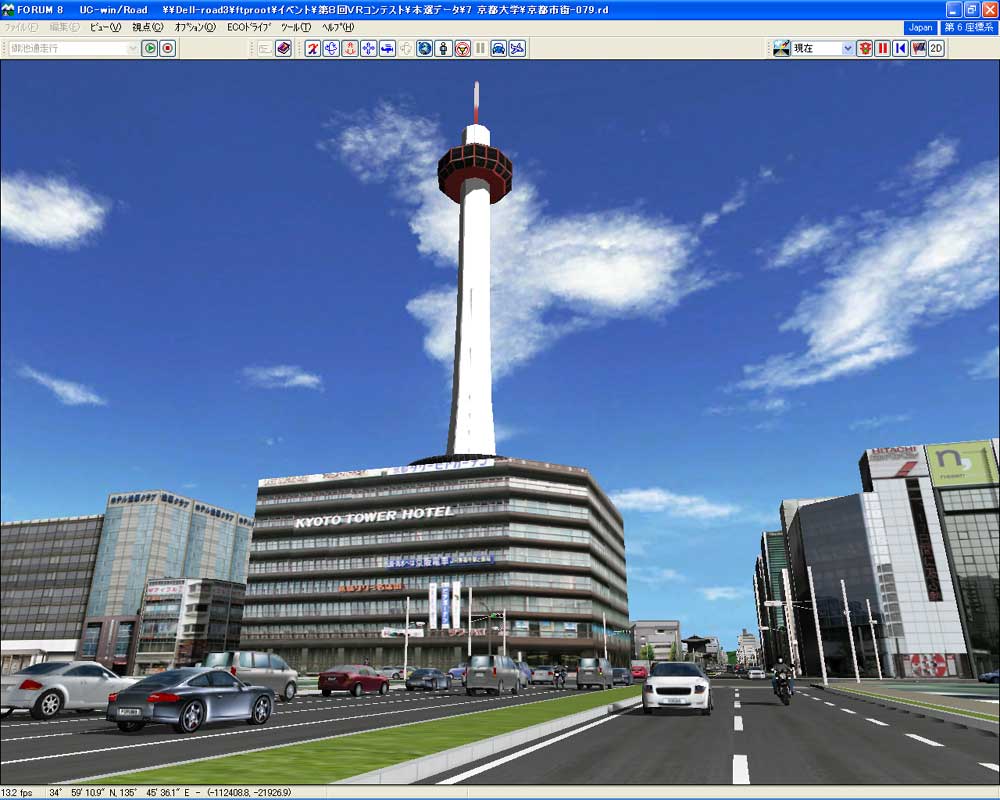
Task: Pause traffic with the red pause button
Action: click(x=883, y=48)
